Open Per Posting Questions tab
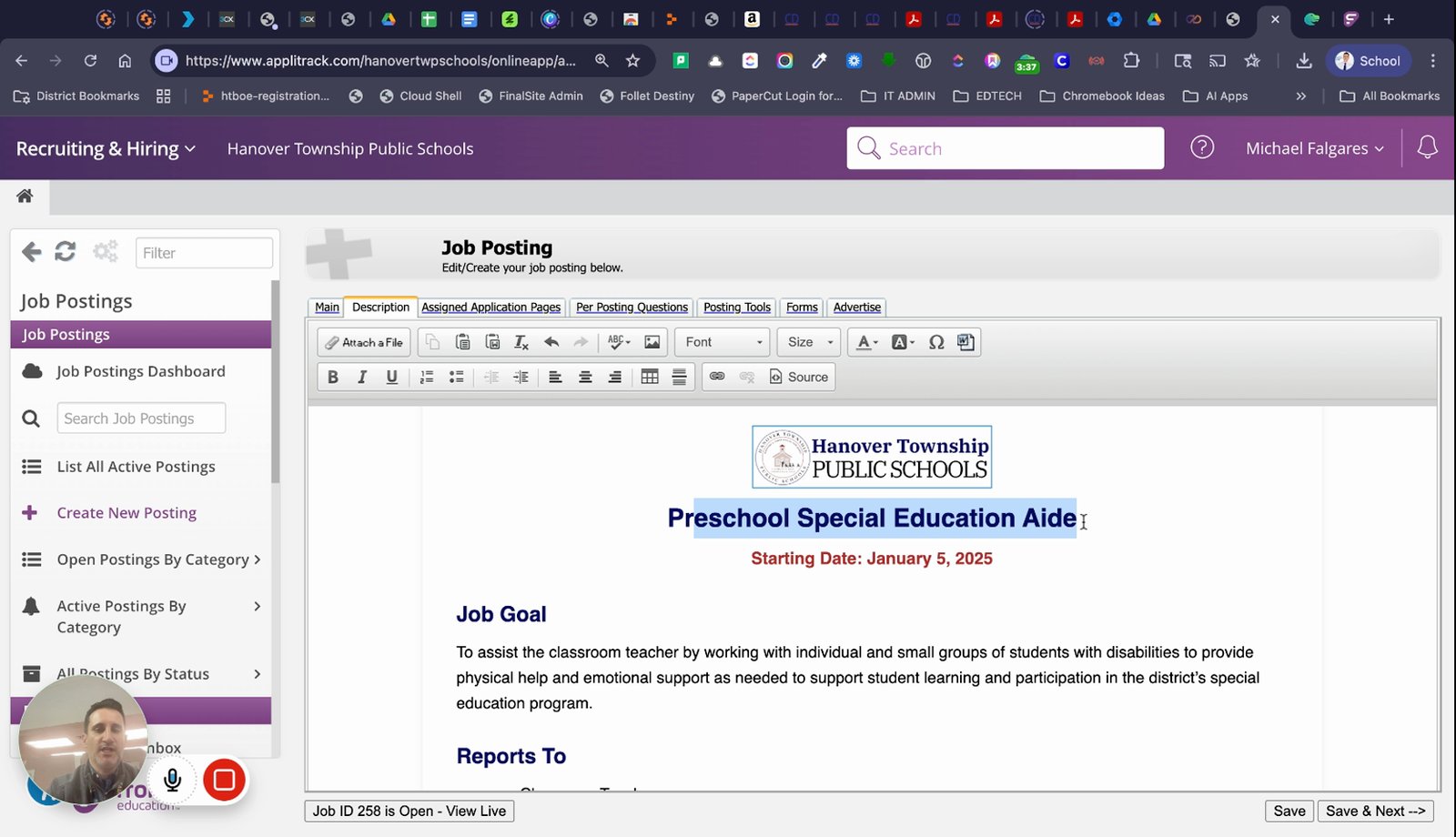The width and height of the screenshot is (1456, 837). click(632, 308)
